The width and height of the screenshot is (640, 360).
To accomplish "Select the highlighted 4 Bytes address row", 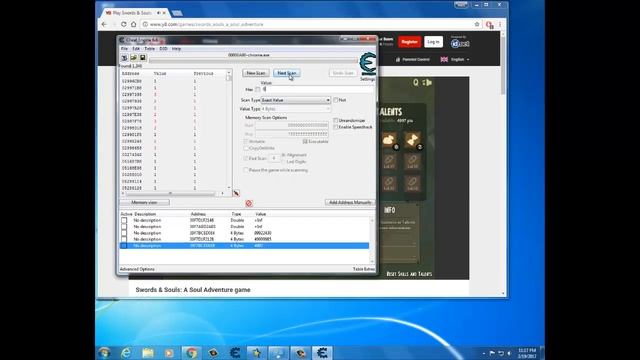I will [244, 246].
